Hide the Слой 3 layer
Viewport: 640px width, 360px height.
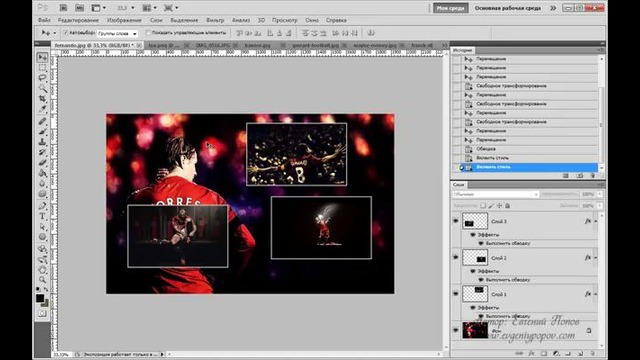[456, 221]
